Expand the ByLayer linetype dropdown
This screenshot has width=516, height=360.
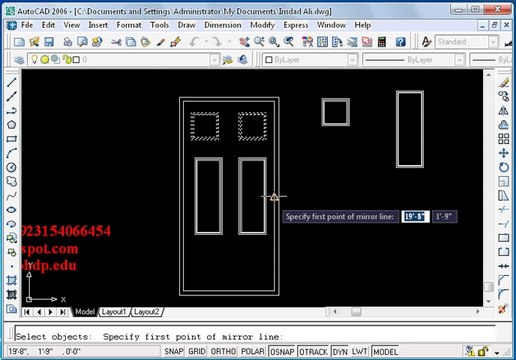click(x=459, y=60)
